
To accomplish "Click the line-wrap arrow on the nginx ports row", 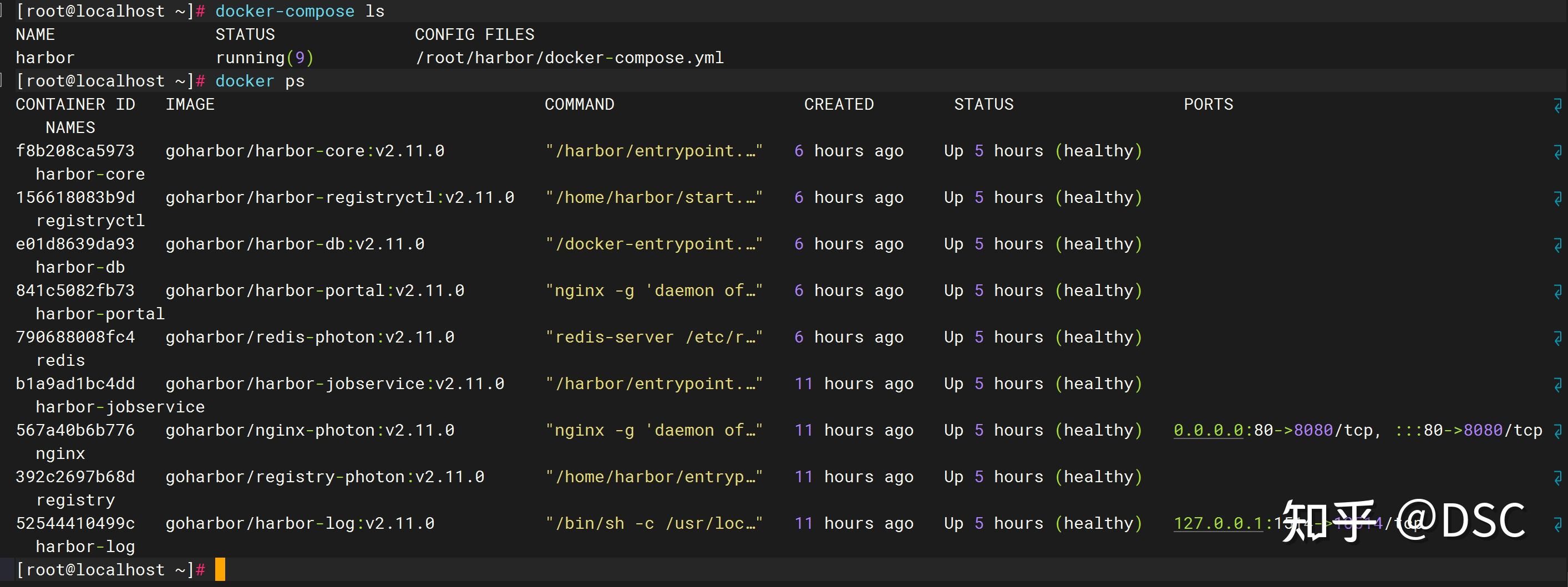I will click(x=1557, y=432).
